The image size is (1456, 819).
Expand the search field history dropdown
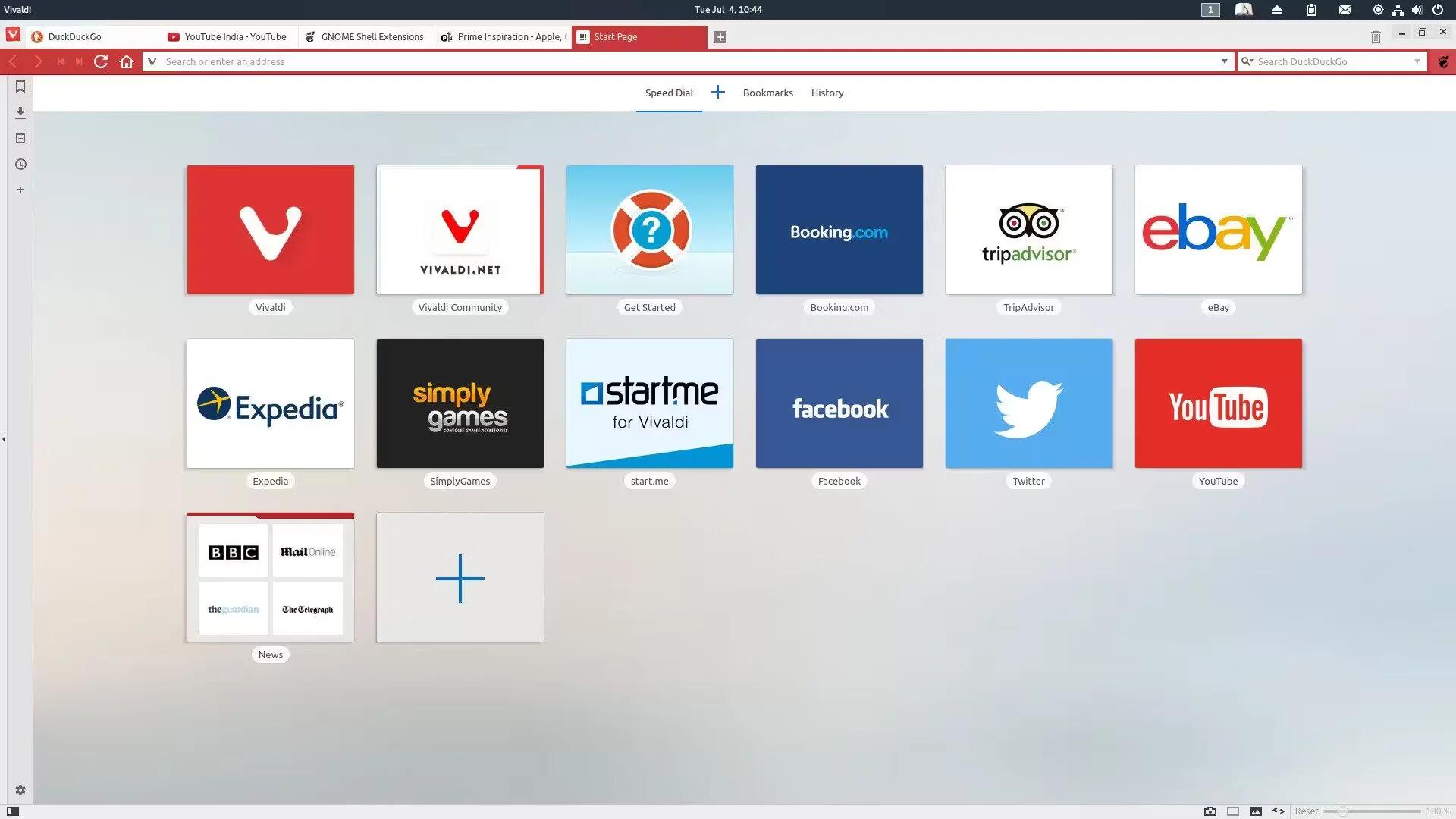click(x=1417, y=61)
